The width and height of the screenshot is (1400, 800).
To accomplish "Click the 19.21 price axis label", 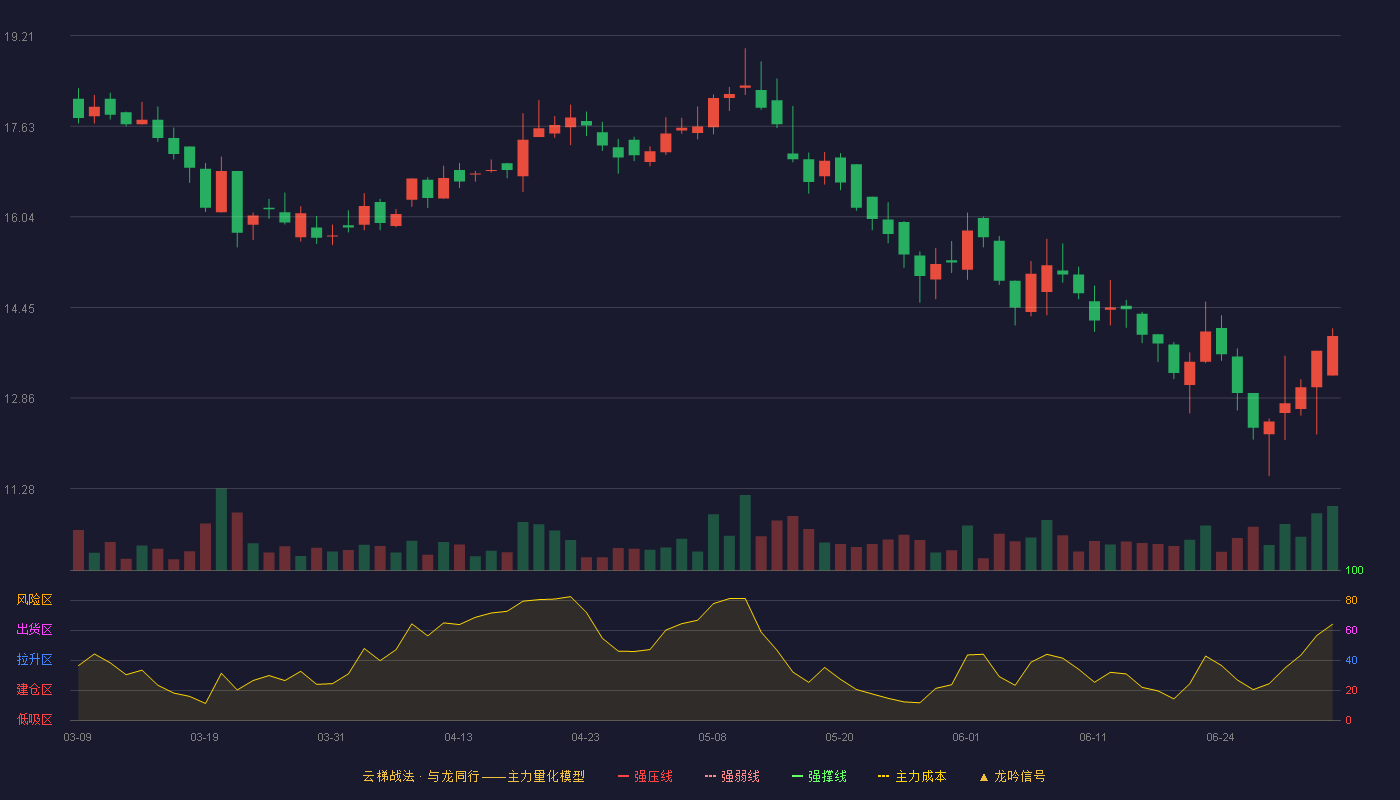I will (19, 37).
